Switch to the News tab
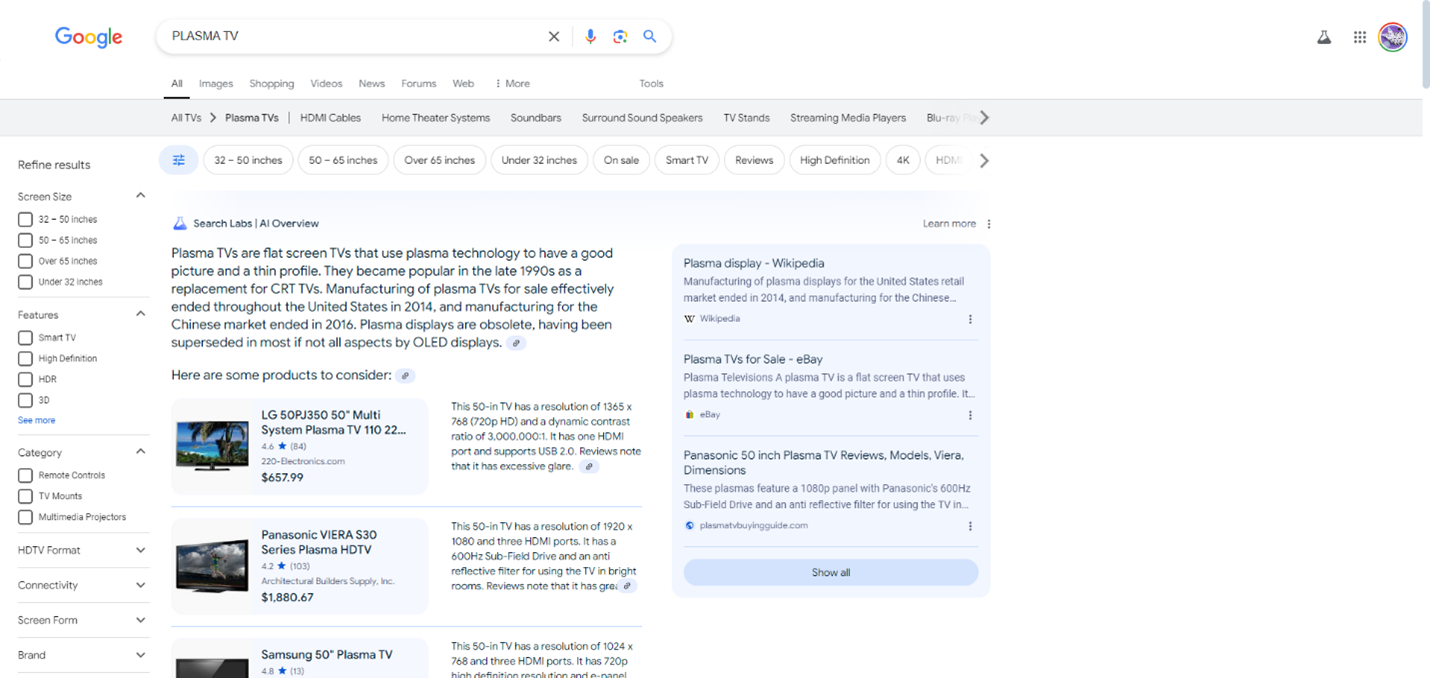This screenshot has height=678, width=1430. tap(372, 84)
